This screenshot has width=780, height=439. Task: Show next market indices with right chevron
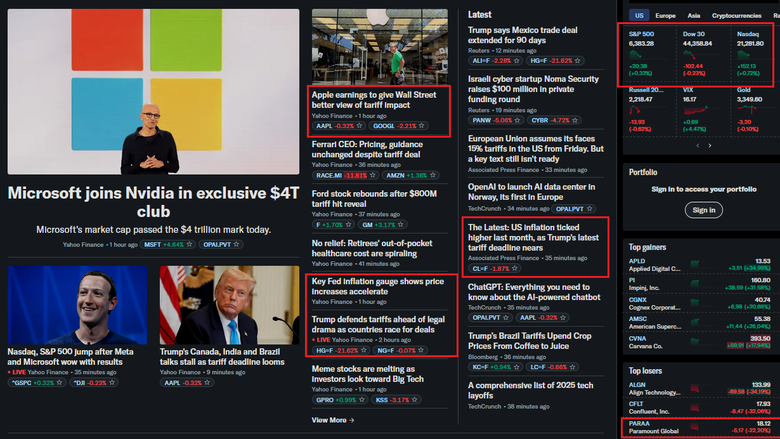[x=710, y=146]
